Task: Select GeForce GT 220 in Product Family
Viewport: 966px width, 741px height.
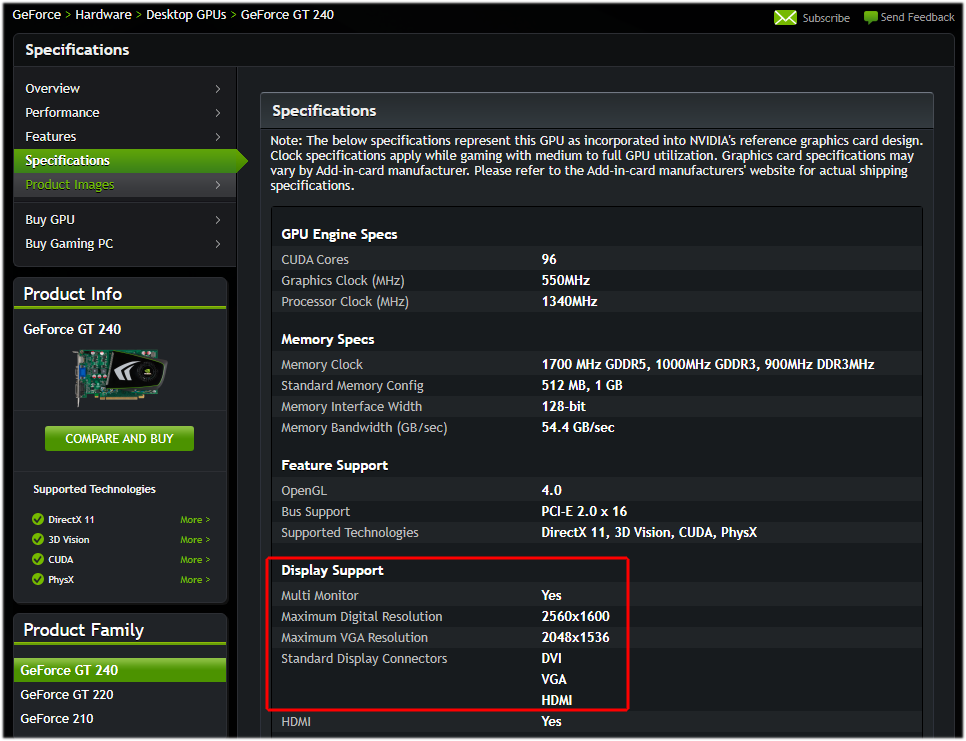Action: click(67, 694)
